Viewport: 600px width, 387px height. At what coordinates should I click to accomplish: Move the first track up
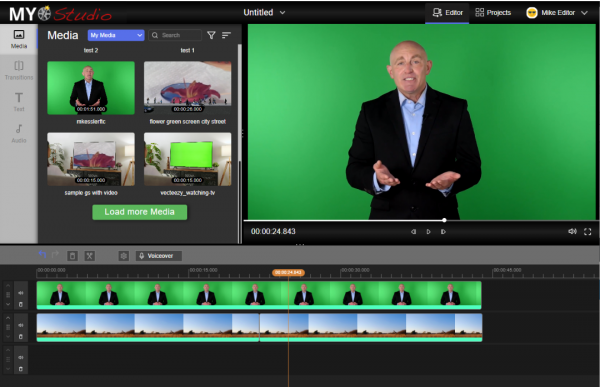[x=8, y=286]
